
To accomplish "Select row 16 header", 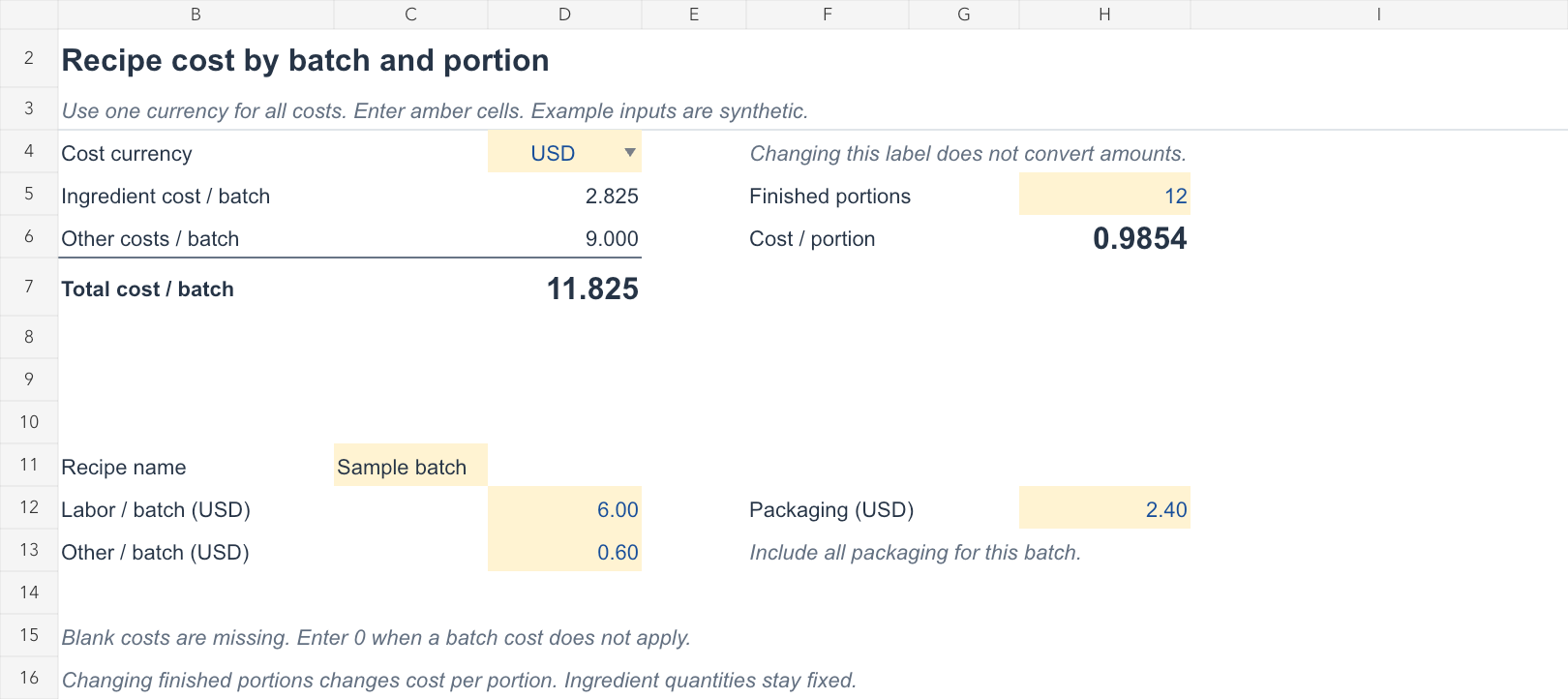I will [29, 678].
